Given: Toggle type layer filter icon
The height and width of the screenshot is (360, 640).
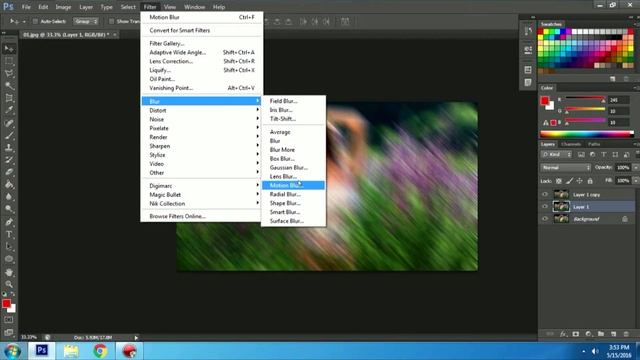Looking at the screenshot, I should pyautogui.click(x=604, y=155).
